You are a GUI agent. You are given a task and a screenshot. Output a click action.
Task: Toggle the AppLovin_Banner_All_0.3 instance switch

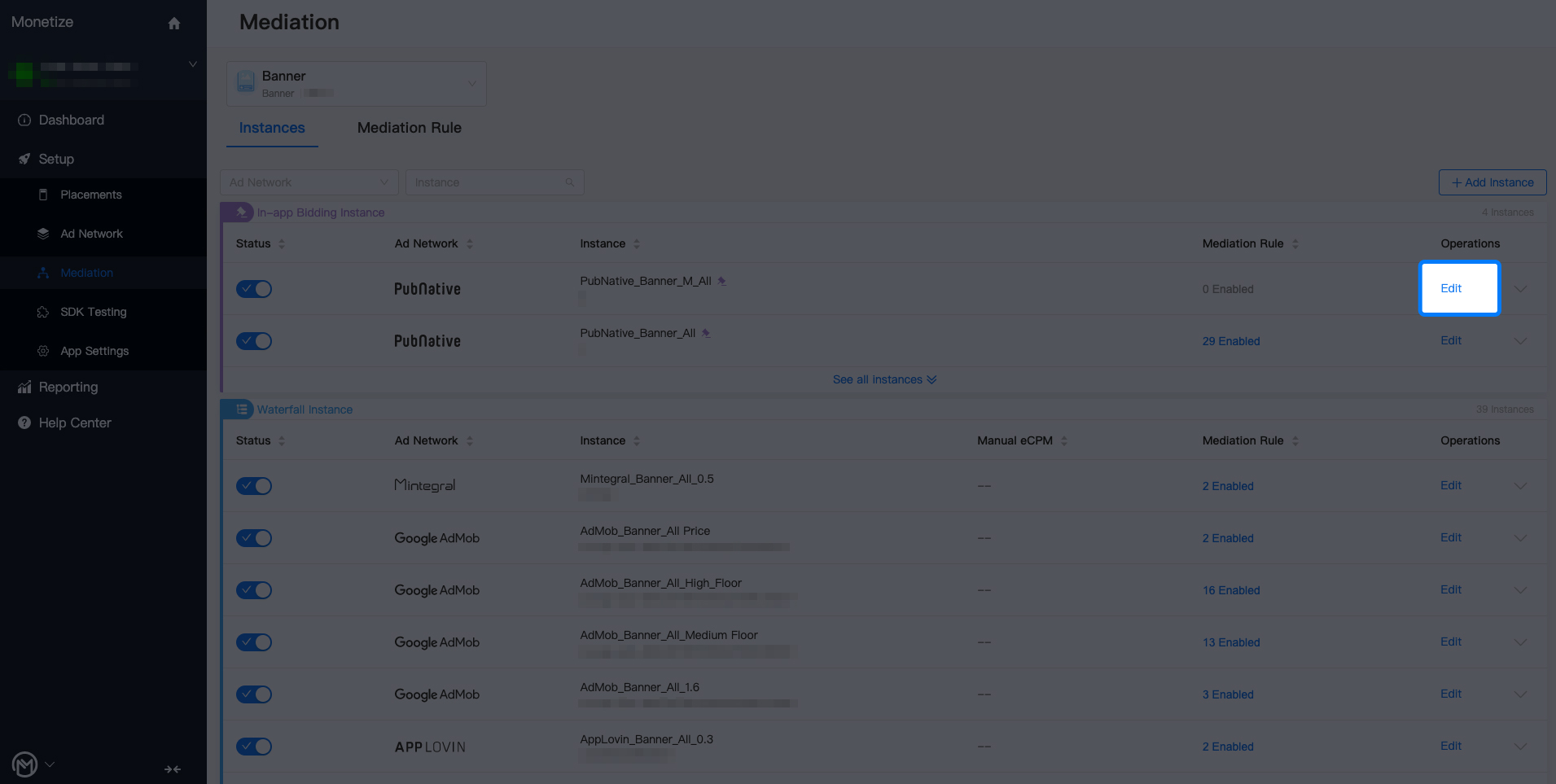point(254,747)
